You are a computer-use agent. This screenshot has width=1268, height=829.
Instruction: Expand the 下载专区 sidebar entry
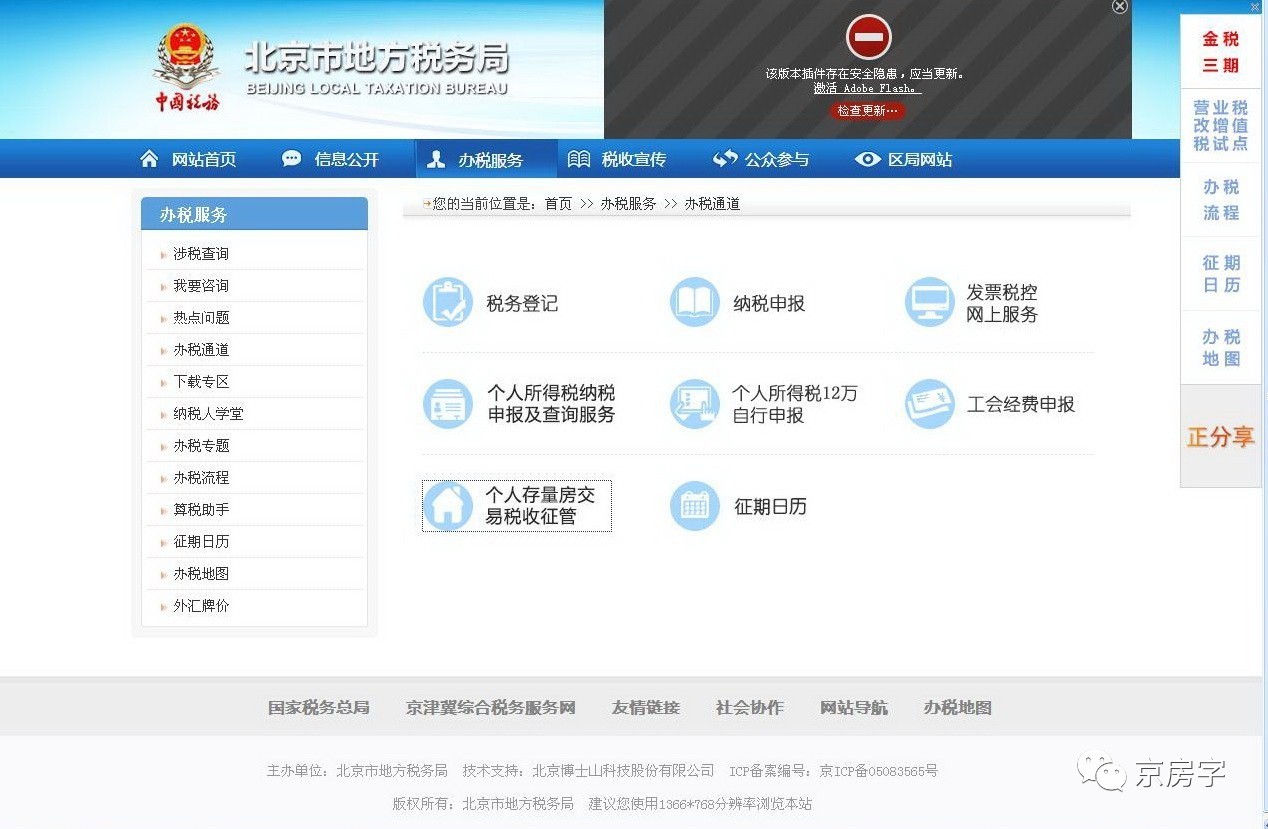pos(201,381)
